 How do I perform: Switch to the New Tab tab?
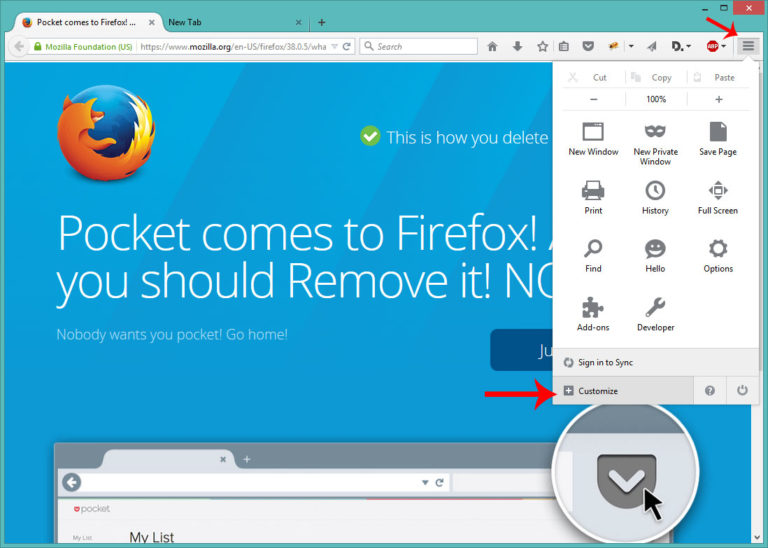coord(235,23)
